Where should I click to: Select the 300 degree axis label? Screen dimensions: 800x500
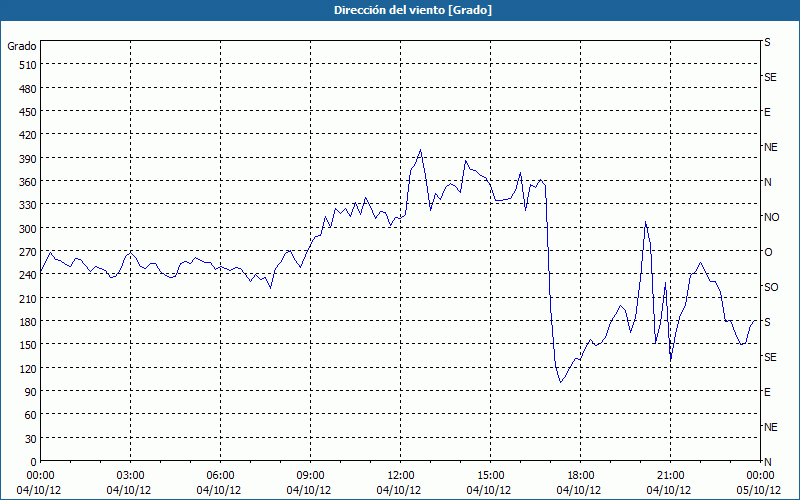click(x=29, y=229)
